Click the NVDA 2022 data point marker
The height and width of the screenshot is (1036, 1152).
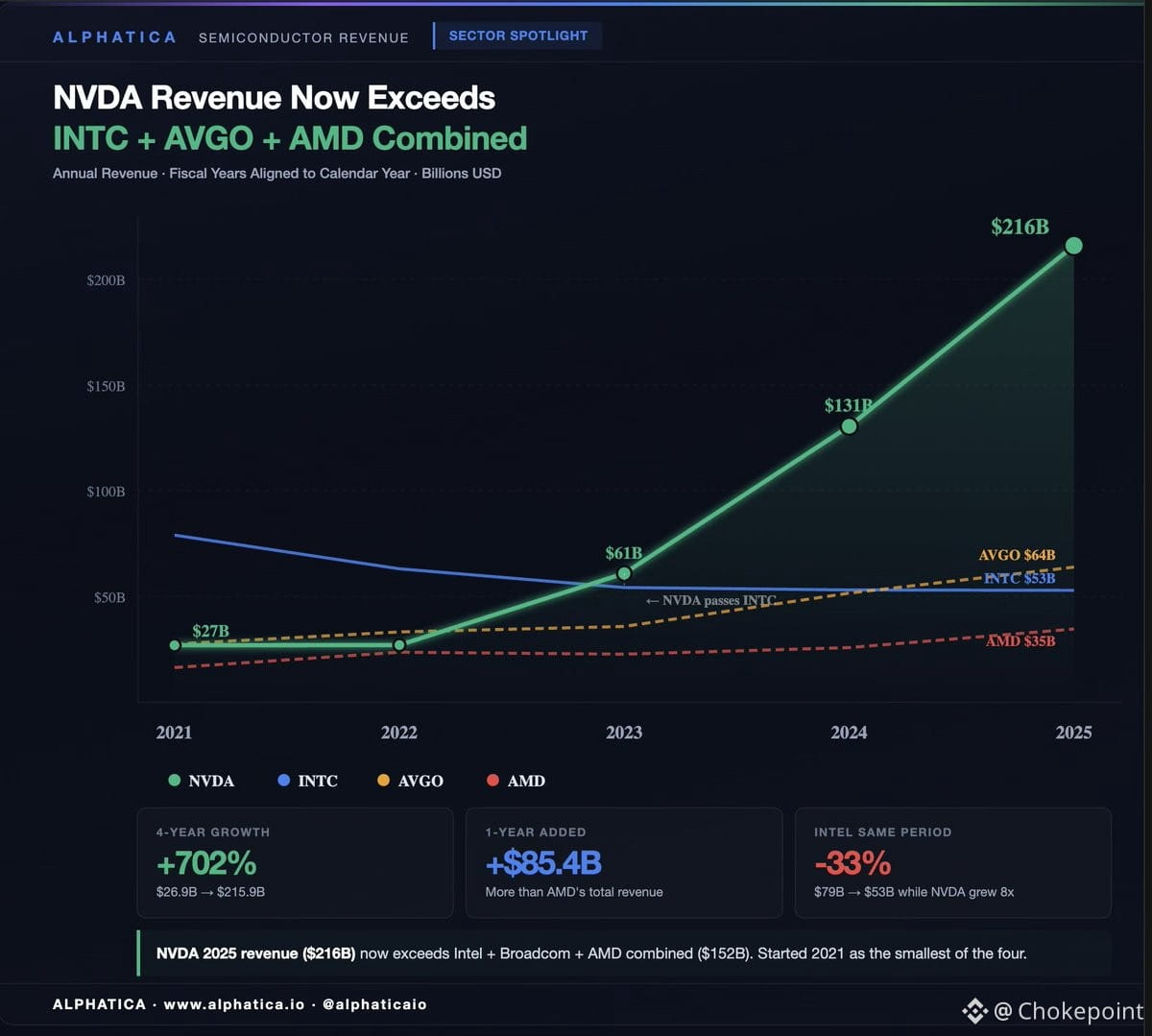pyautogui.click(x=399, y=645)
